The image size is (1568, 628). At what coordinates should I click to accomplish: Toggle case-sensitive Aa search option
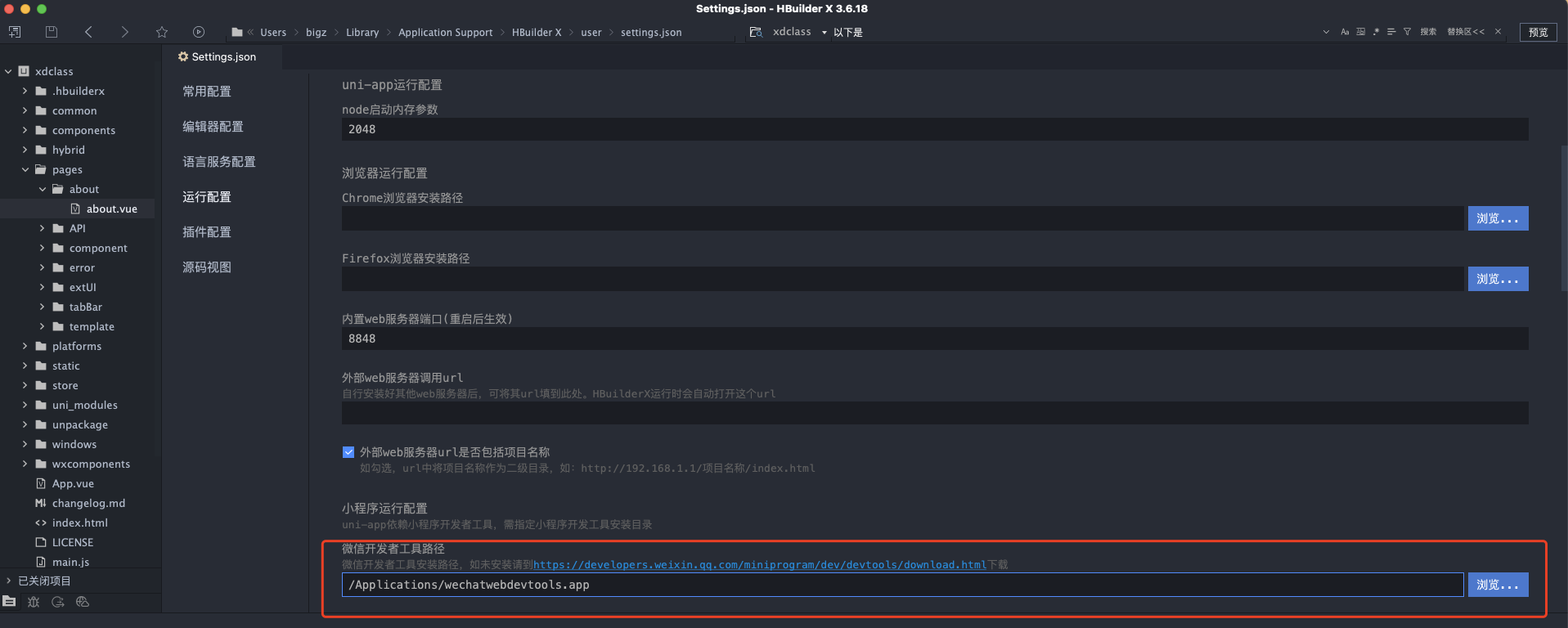(1345, 32)
